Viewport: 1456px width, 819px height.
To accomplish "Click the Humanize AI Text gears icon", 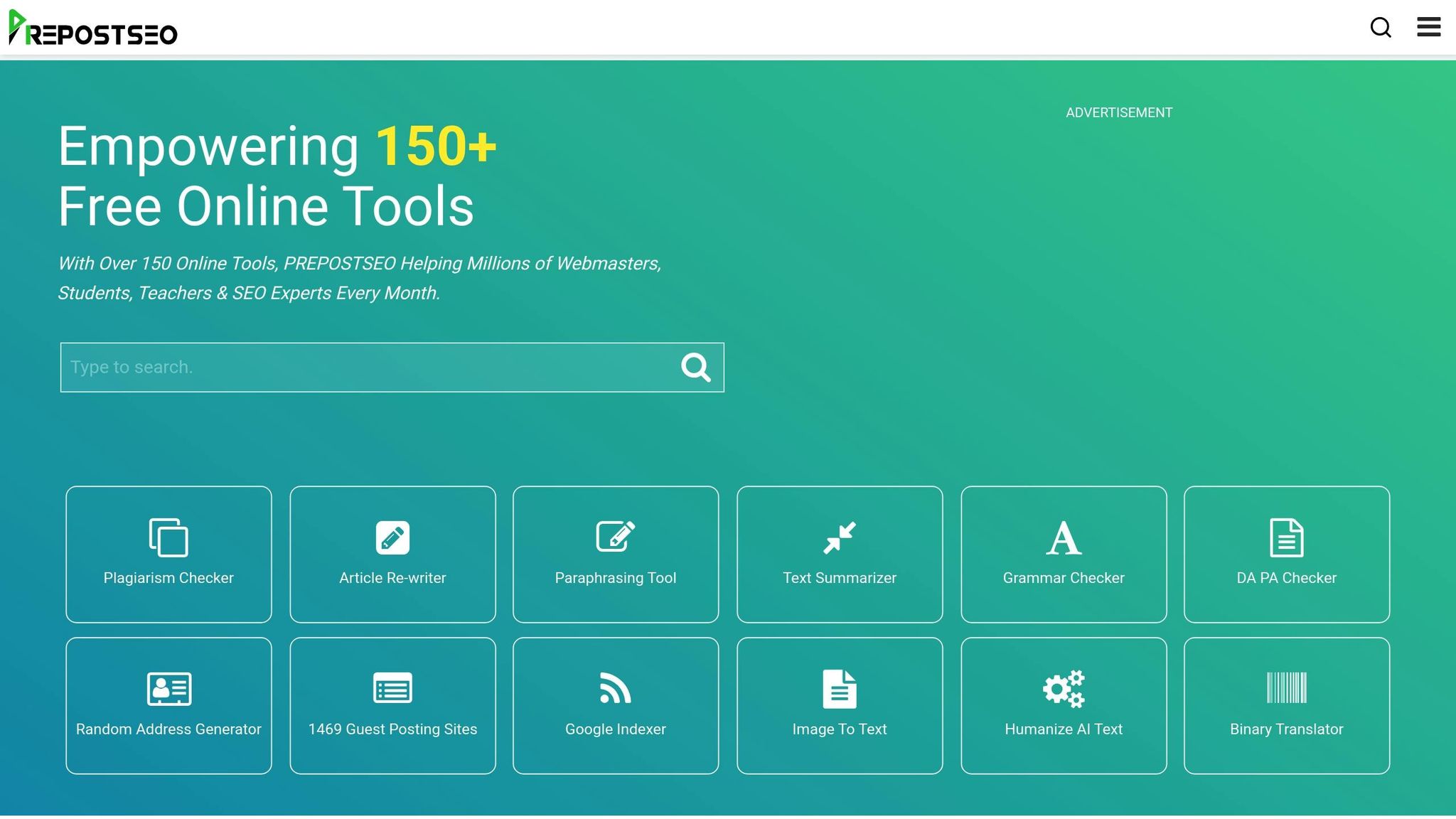I will [x=1064, y=688].
